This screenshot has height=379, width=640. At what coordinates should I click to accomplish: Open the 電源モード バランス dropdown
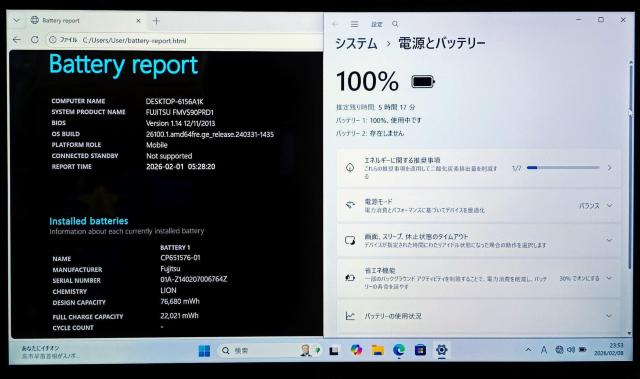pos(596,206)
